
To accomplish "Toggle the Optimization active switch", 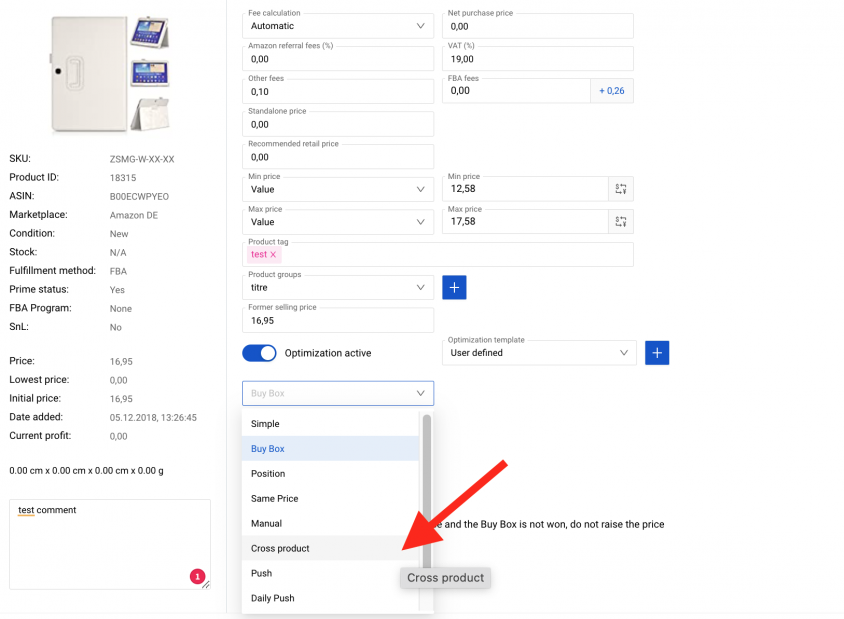I will [259, 353].
